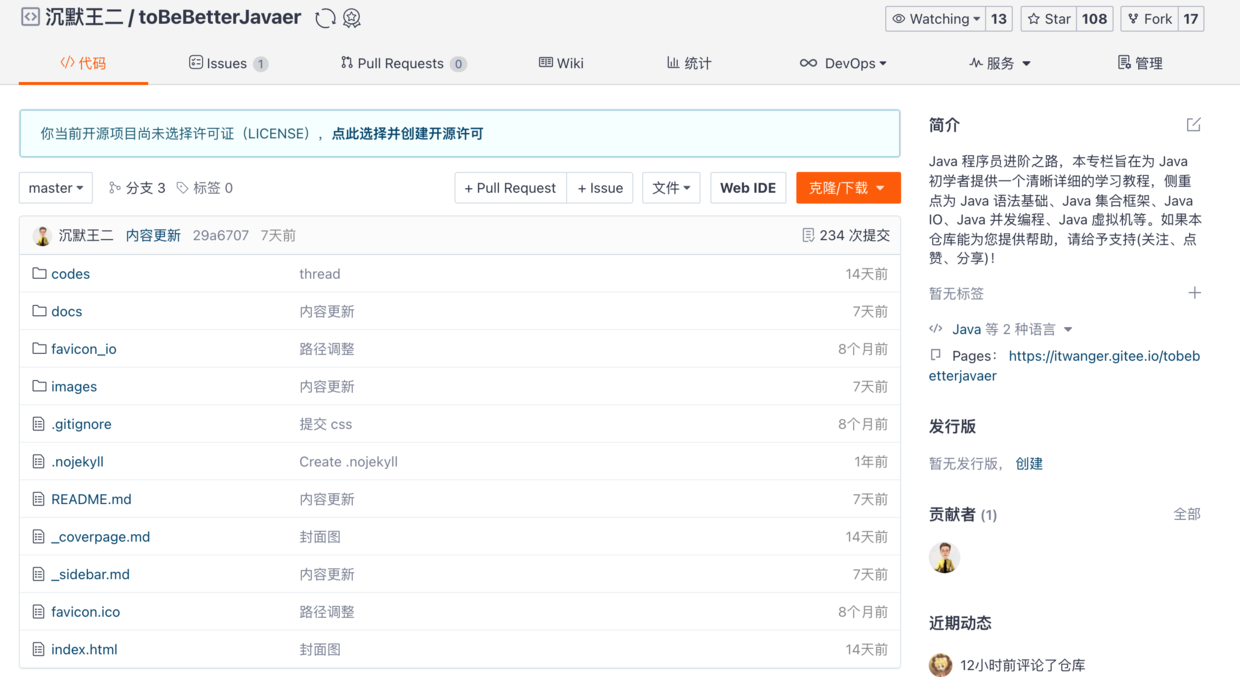Open the 文件 dropdown menu
This screenshot has height=677, width=1240.
pos(671,188)
